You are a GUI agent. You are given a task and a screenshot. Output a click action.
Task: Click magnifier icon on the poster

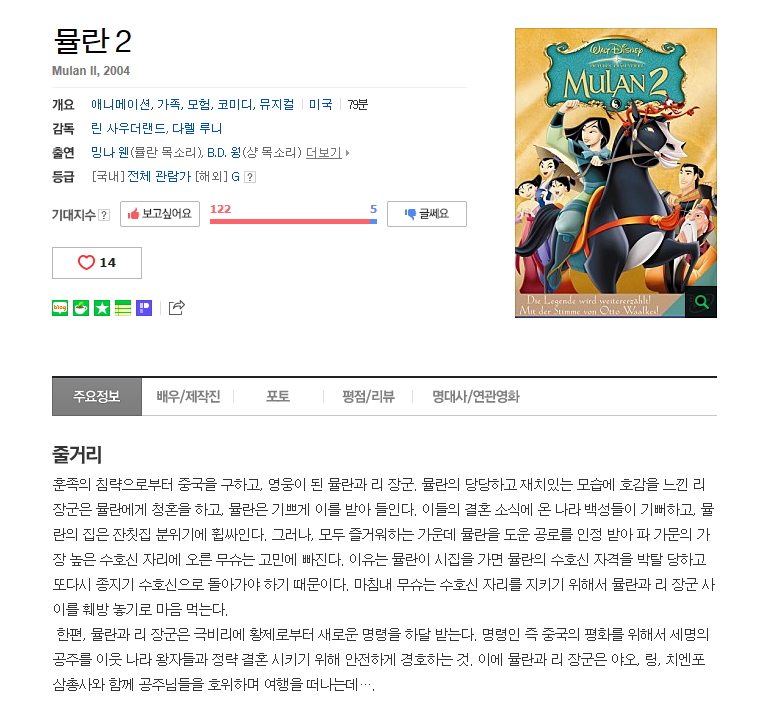pos(701,302)
